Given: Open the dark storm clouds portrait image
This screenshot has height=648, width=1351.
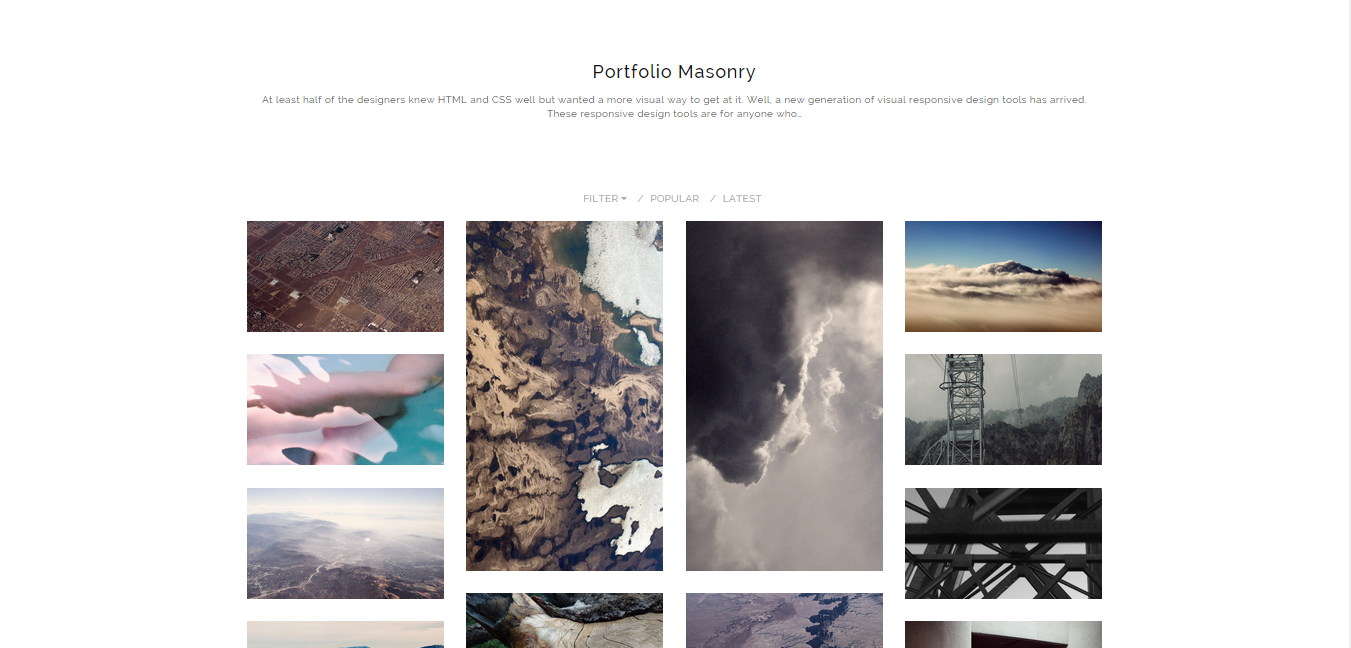Looking at the screenshot, I should point(784,396).
